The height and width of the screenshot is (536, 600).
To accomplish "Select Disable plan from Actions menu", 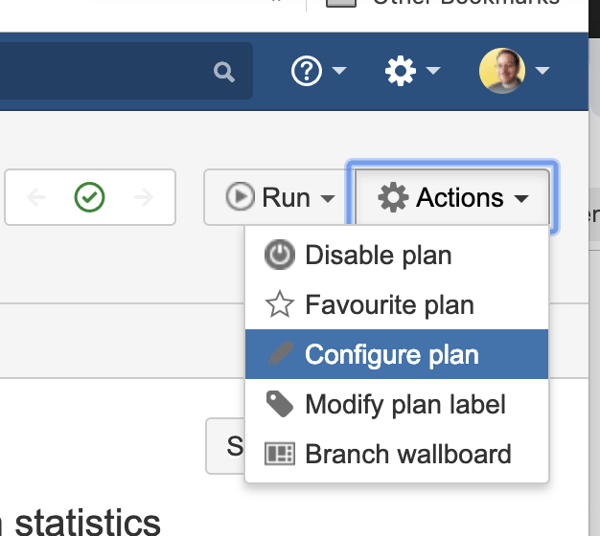I will (378, 255).
